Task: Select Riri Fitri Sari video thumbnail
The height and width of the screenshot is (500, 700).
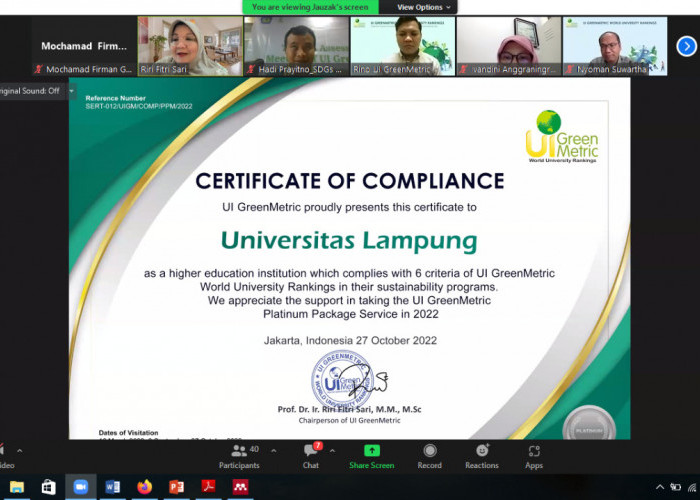Action: click(x=190, y=46)
